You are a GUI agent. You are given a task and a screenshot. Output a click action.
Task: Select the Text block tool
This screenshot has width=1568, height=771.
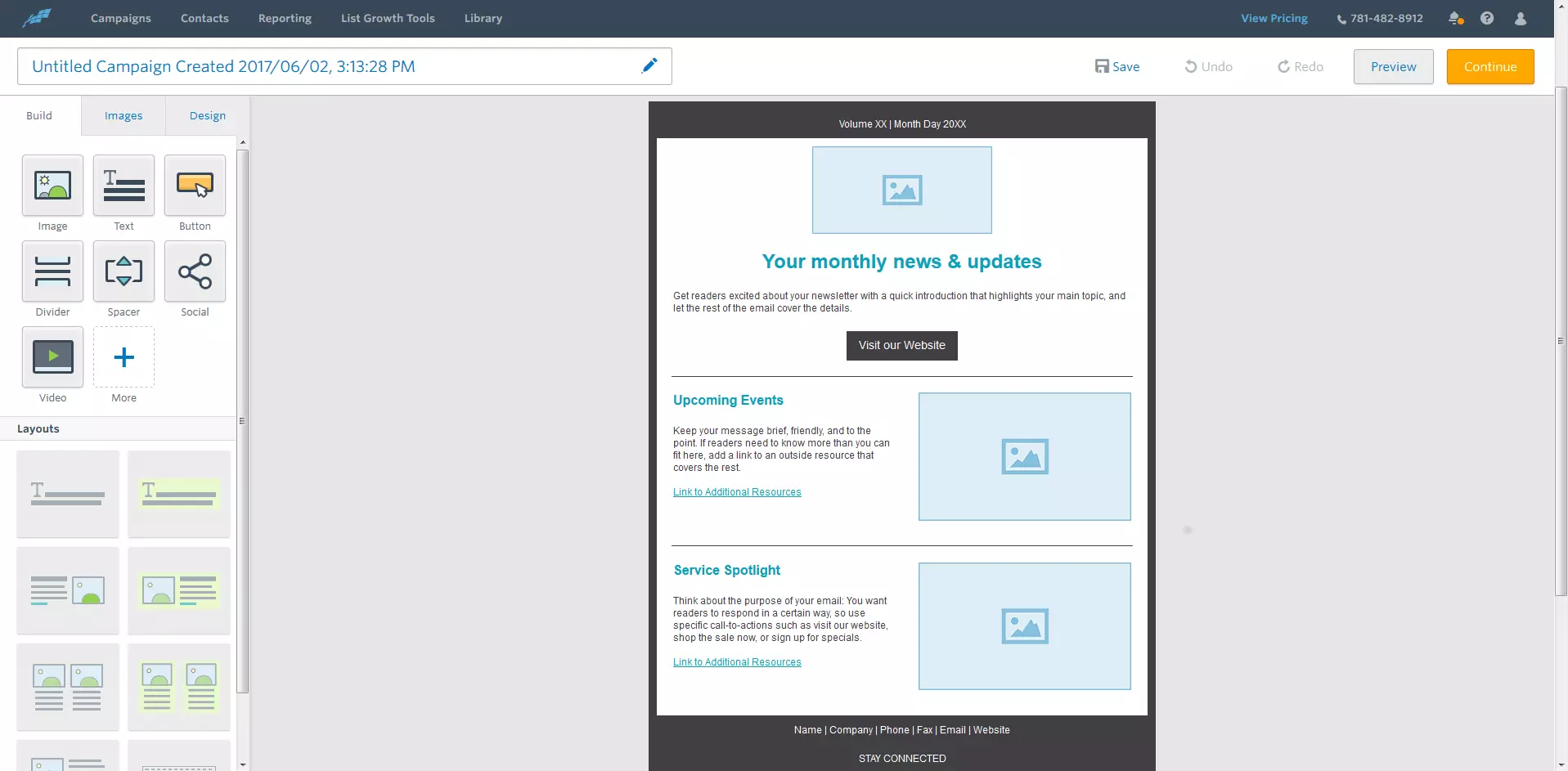click(124, 186)
